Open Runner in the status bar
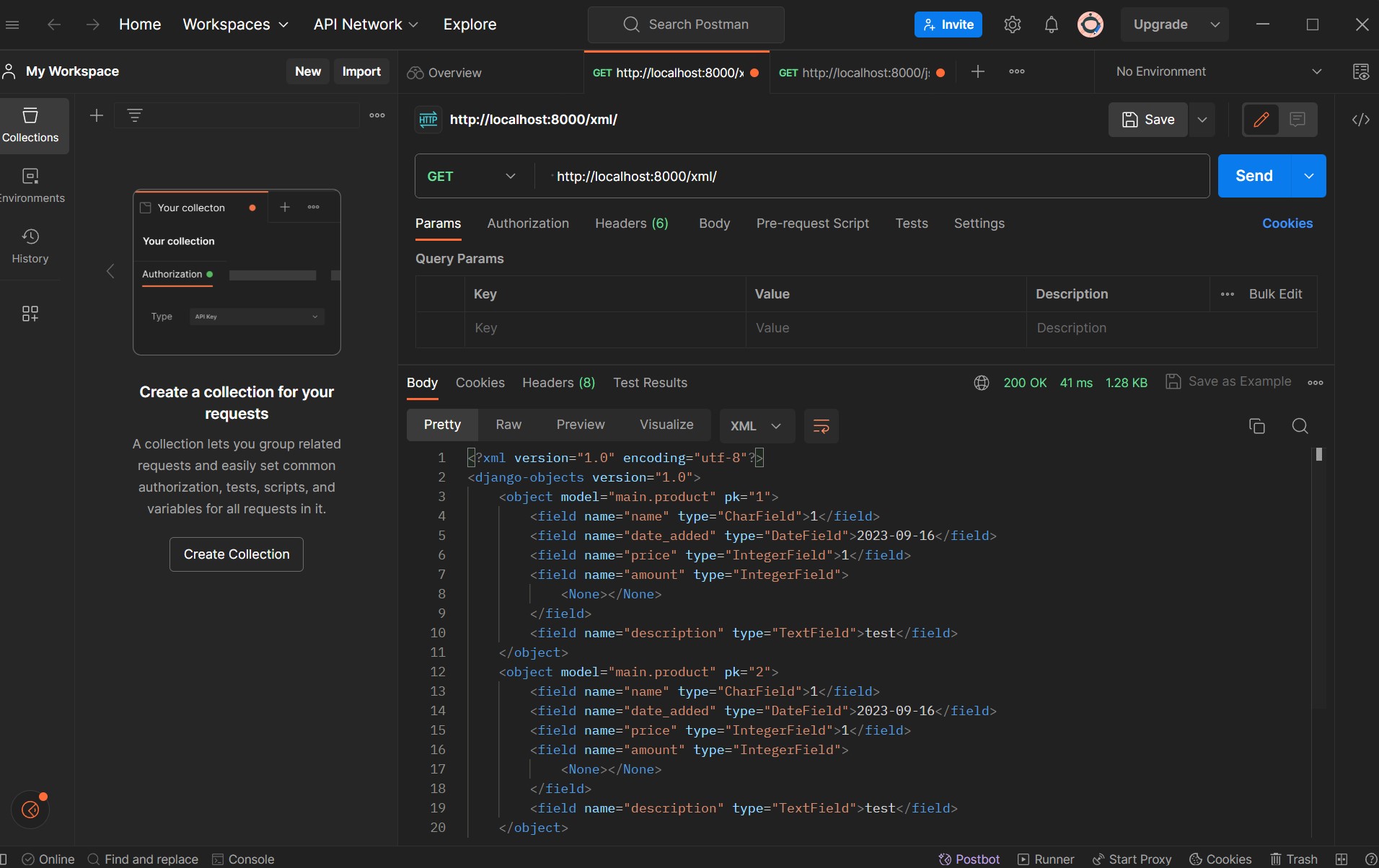This screenshot has width=1379, height=868. point(1046,859)
